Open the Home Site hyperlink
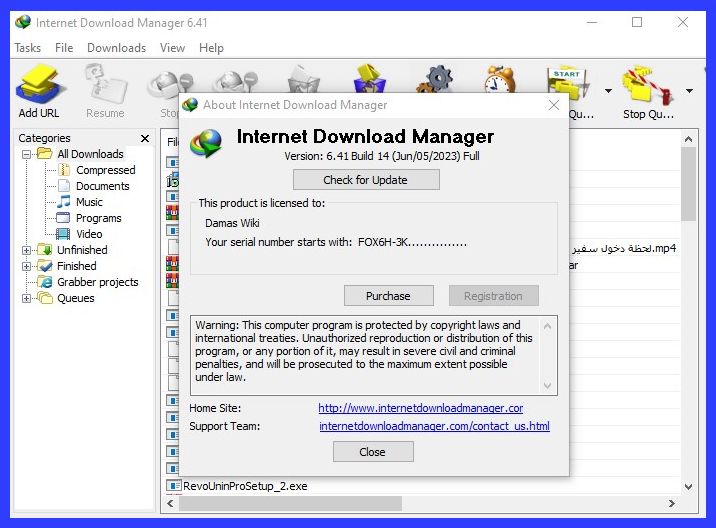Viewport: 716px width, 528px height. 421,408
